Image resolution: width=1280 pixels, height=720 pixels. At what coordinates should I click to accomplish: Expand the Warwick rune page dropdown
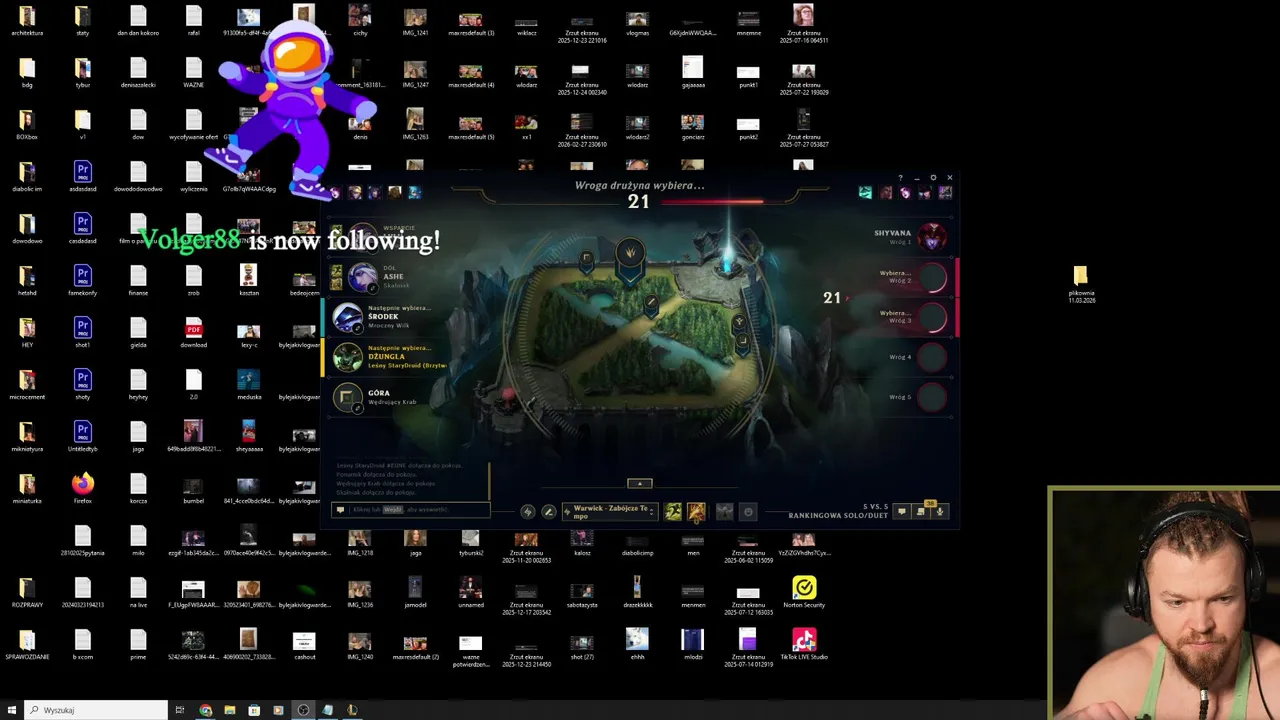pos(609,512)
